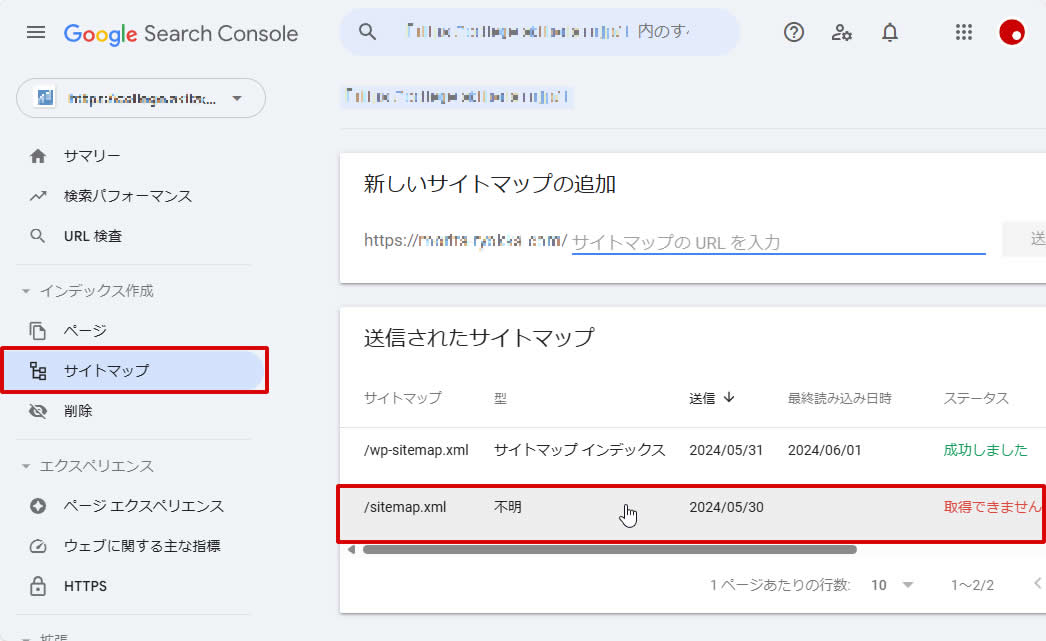1046x641 pixels.
Task: Open the hamburger main menu
Action: (x=36, y=33)
